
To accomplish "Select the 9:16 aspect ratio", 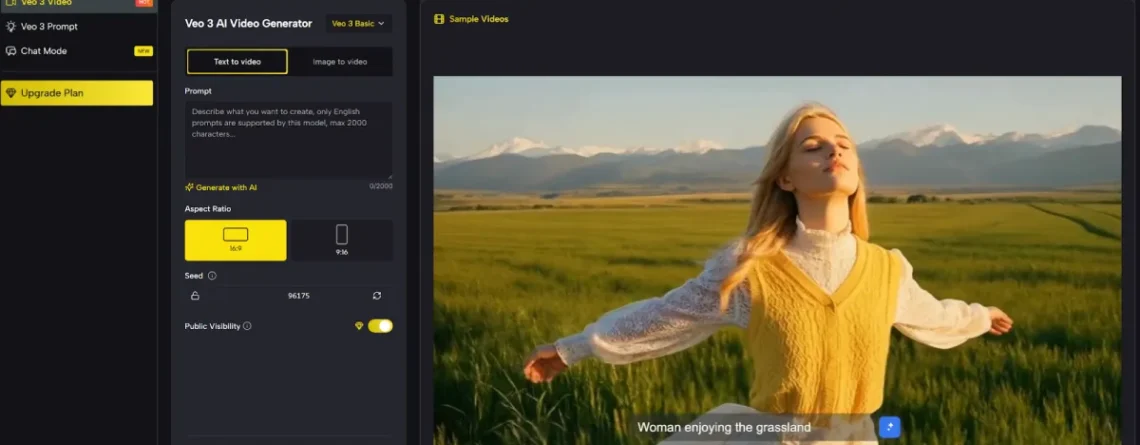I will point(342,240).
